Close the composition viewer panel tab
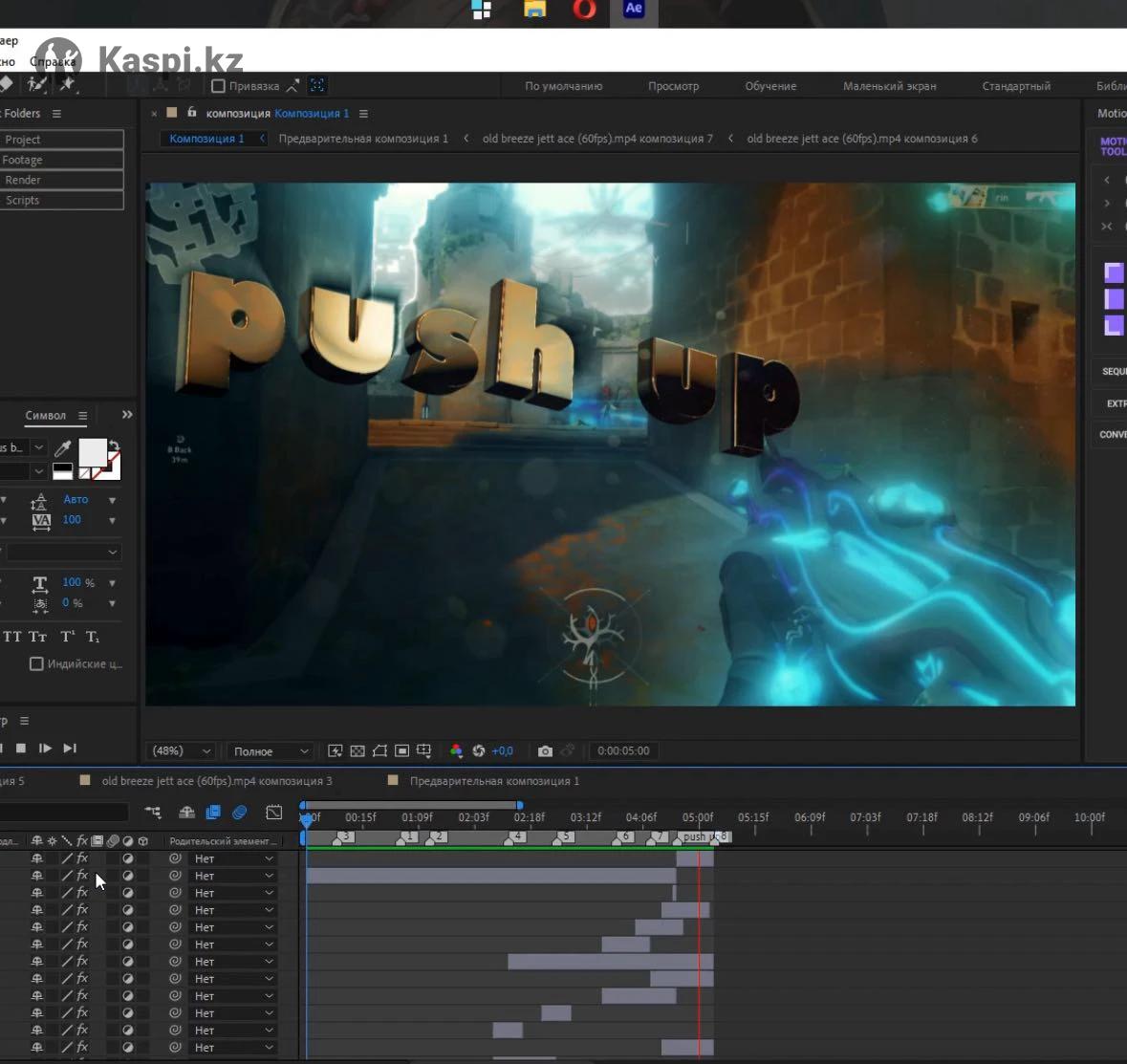The height and width of the screenshot is (1064, 1127). [154, 114]
